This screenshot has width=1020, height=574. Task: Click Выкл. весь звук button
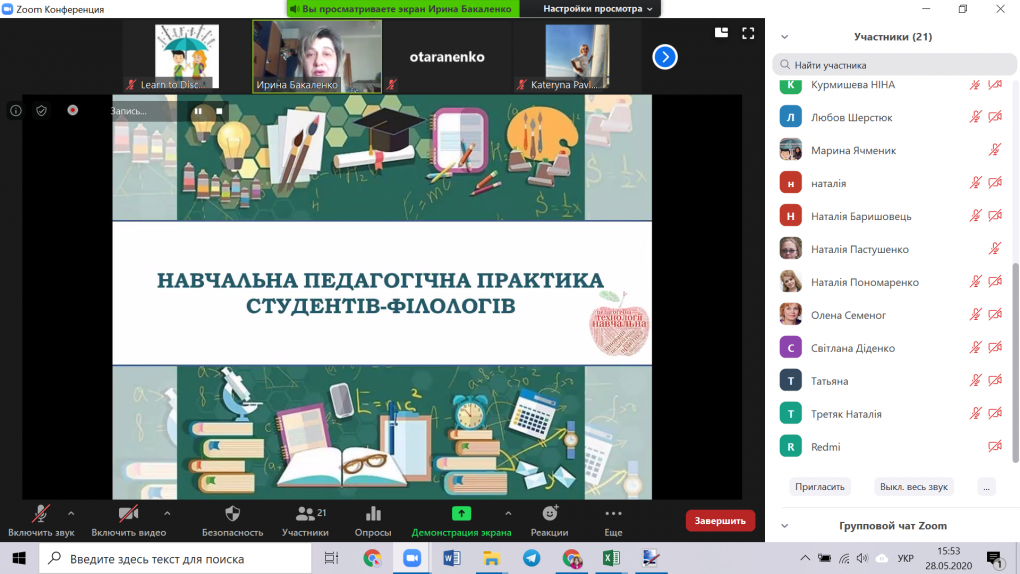point(913,487)
